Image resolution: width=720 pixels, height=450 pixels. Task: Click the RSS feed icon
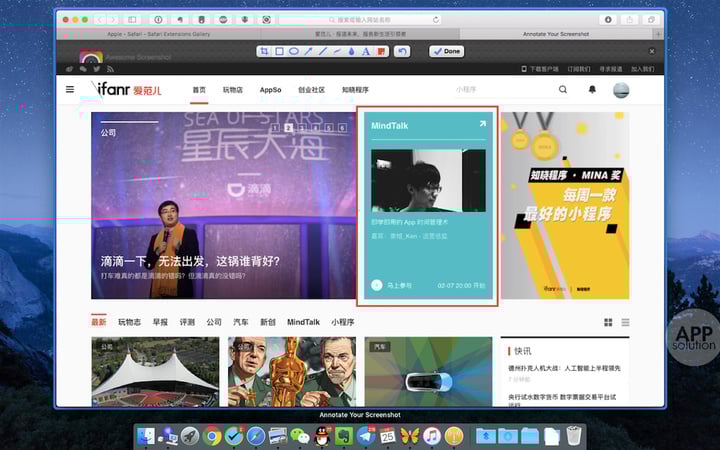tap(110, 69)
